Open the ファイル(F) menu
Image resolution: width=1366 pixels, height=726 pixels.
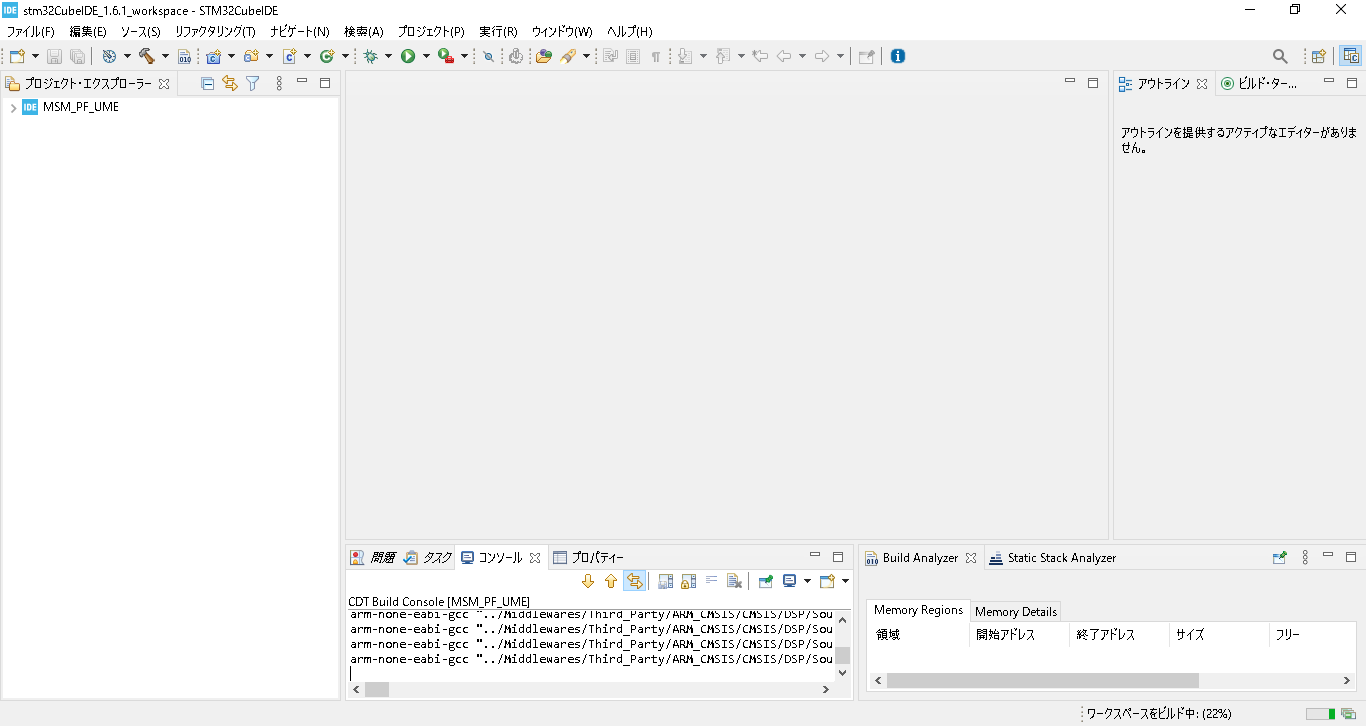coord(30,32)
